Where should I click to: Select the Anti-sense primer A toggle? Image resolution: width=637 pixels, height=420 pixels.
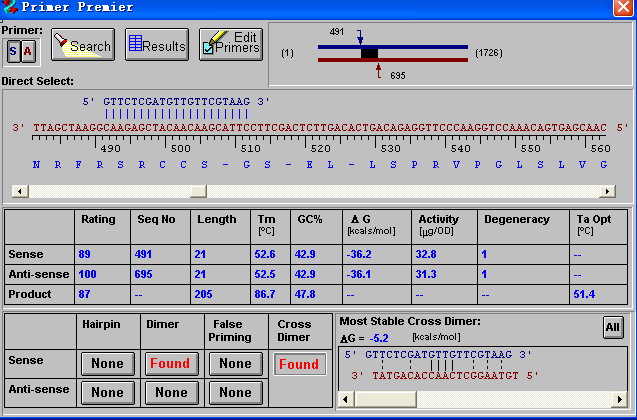[27, 51]
